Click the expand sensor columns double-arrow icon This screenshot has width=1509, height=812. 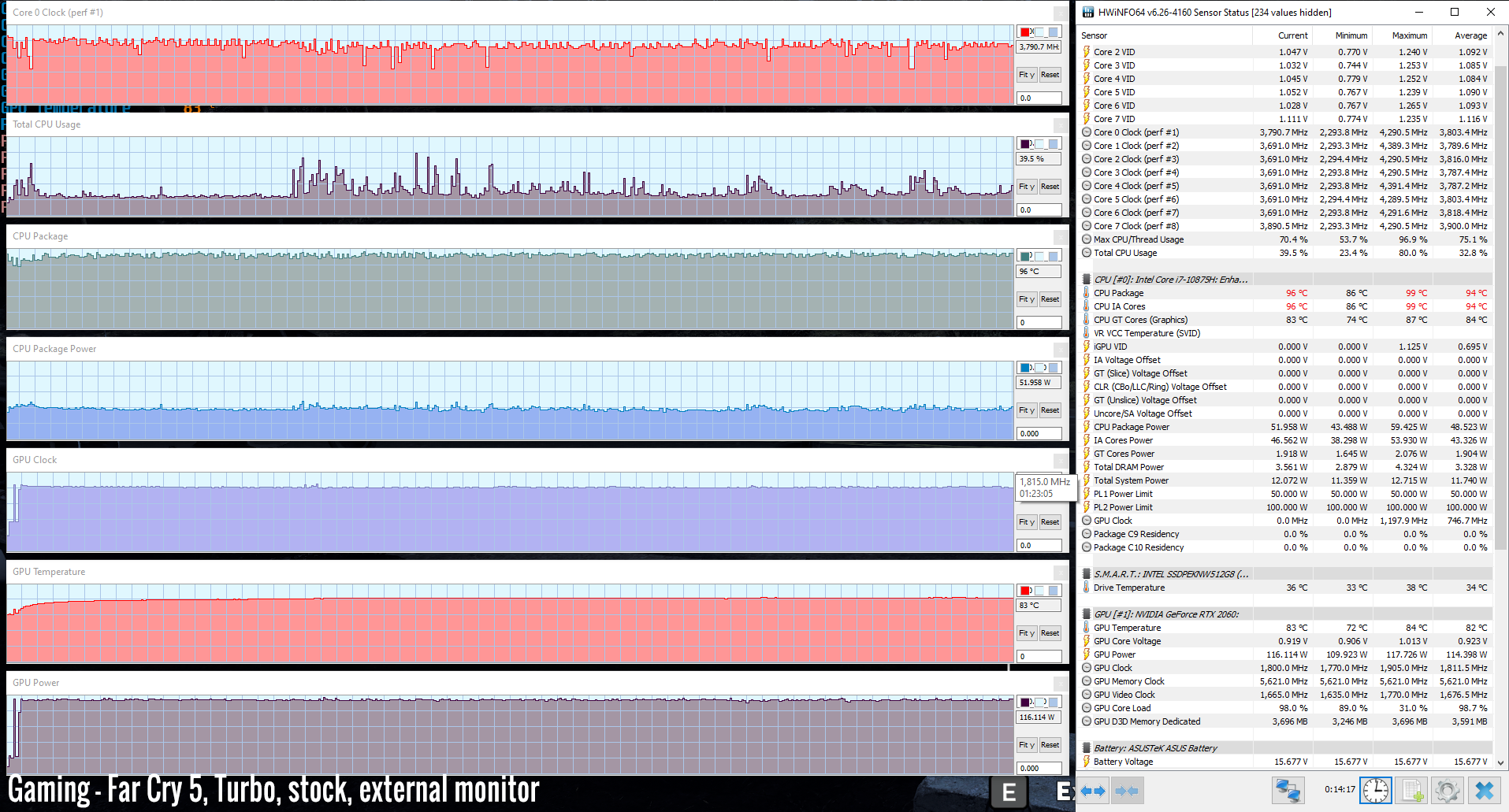click(x=1092, y=791)
